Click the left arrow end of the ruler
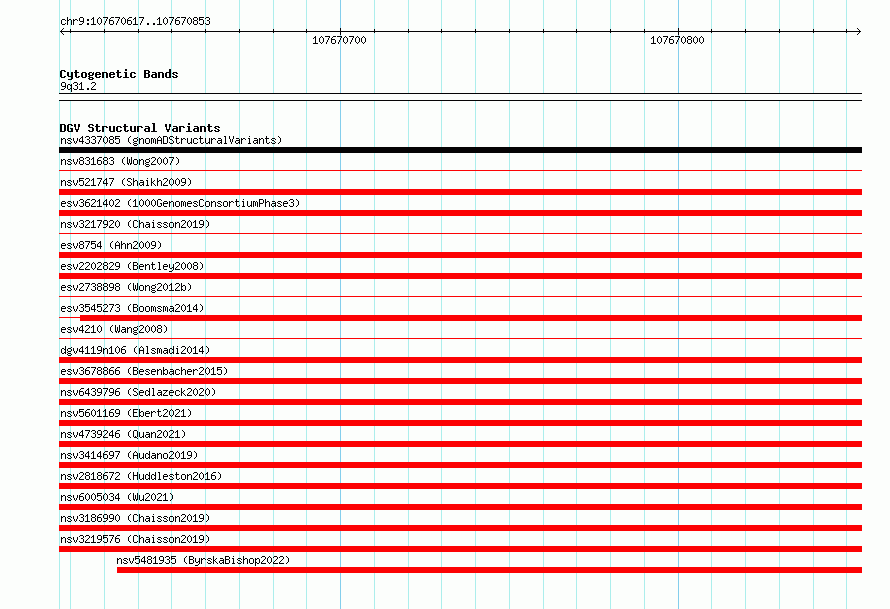 pos(62,31)
